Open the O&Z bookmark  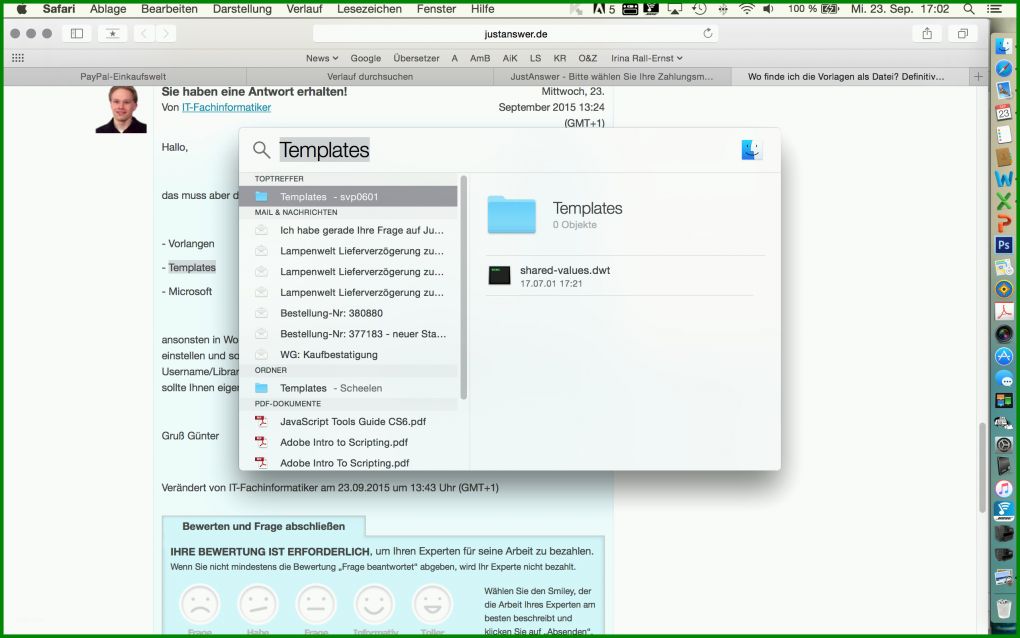pos(587,58)
